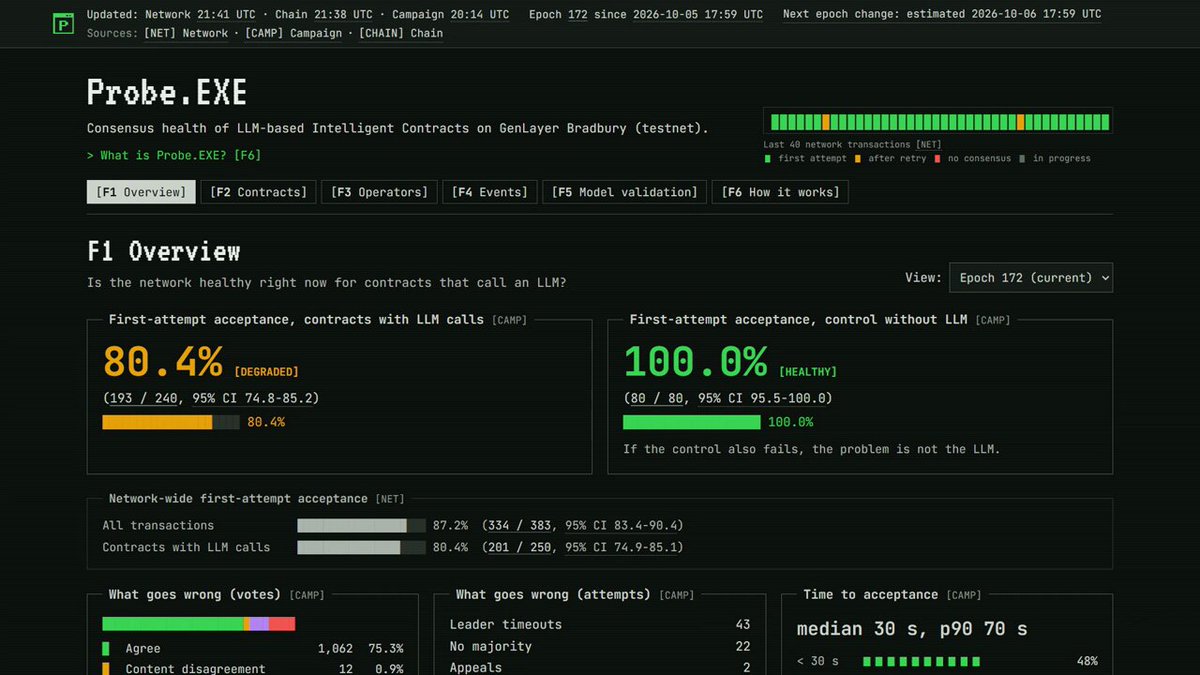Click the last 40 network transactions strip
Viewport: 1200px width, 675px height.
[x=938, y=121]
